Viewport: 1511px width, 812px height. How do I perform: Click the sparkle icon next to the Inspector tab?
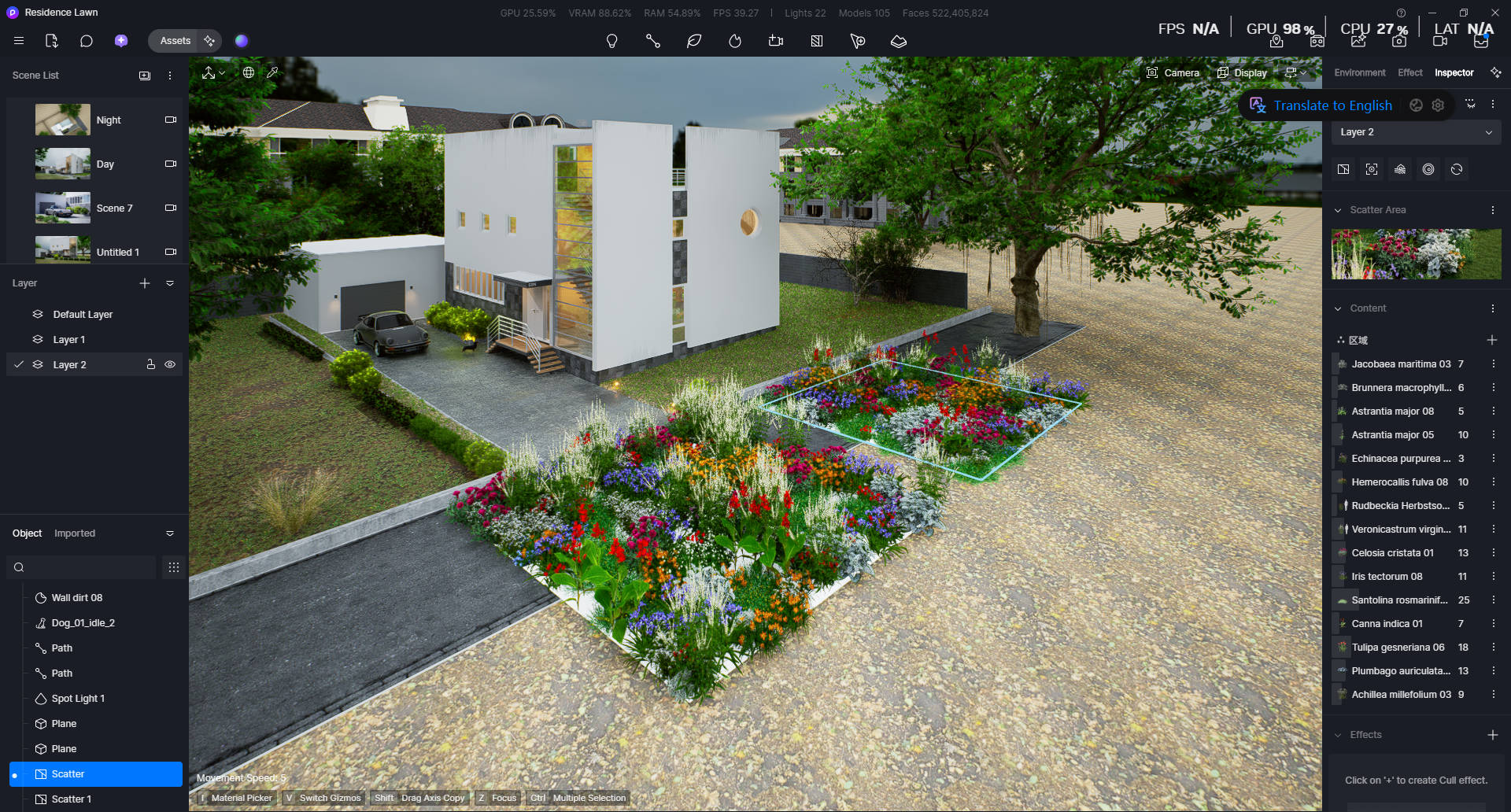tap(1496, 72)
